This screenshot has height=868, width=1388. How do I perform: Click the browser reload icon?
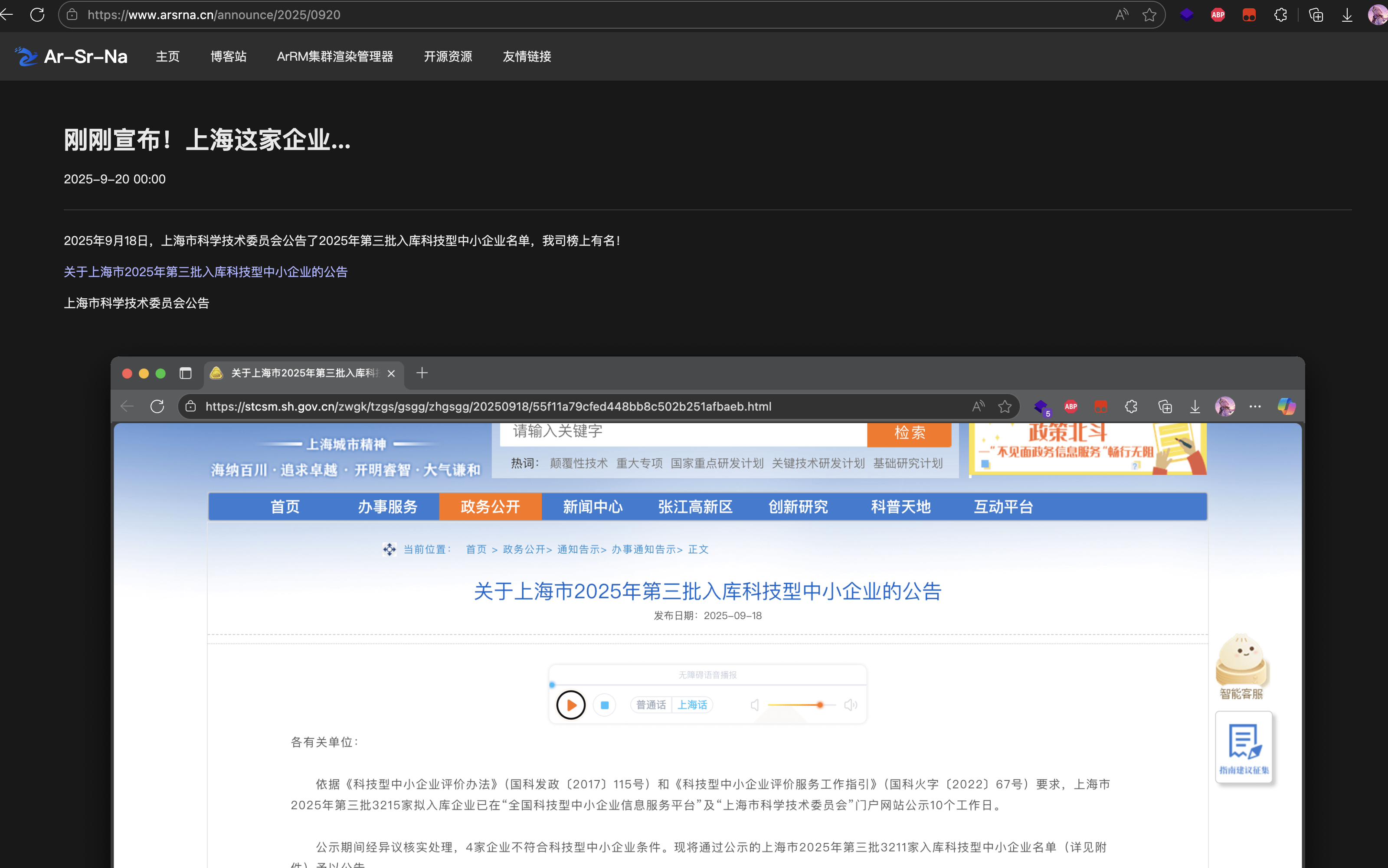click(37, 15)
